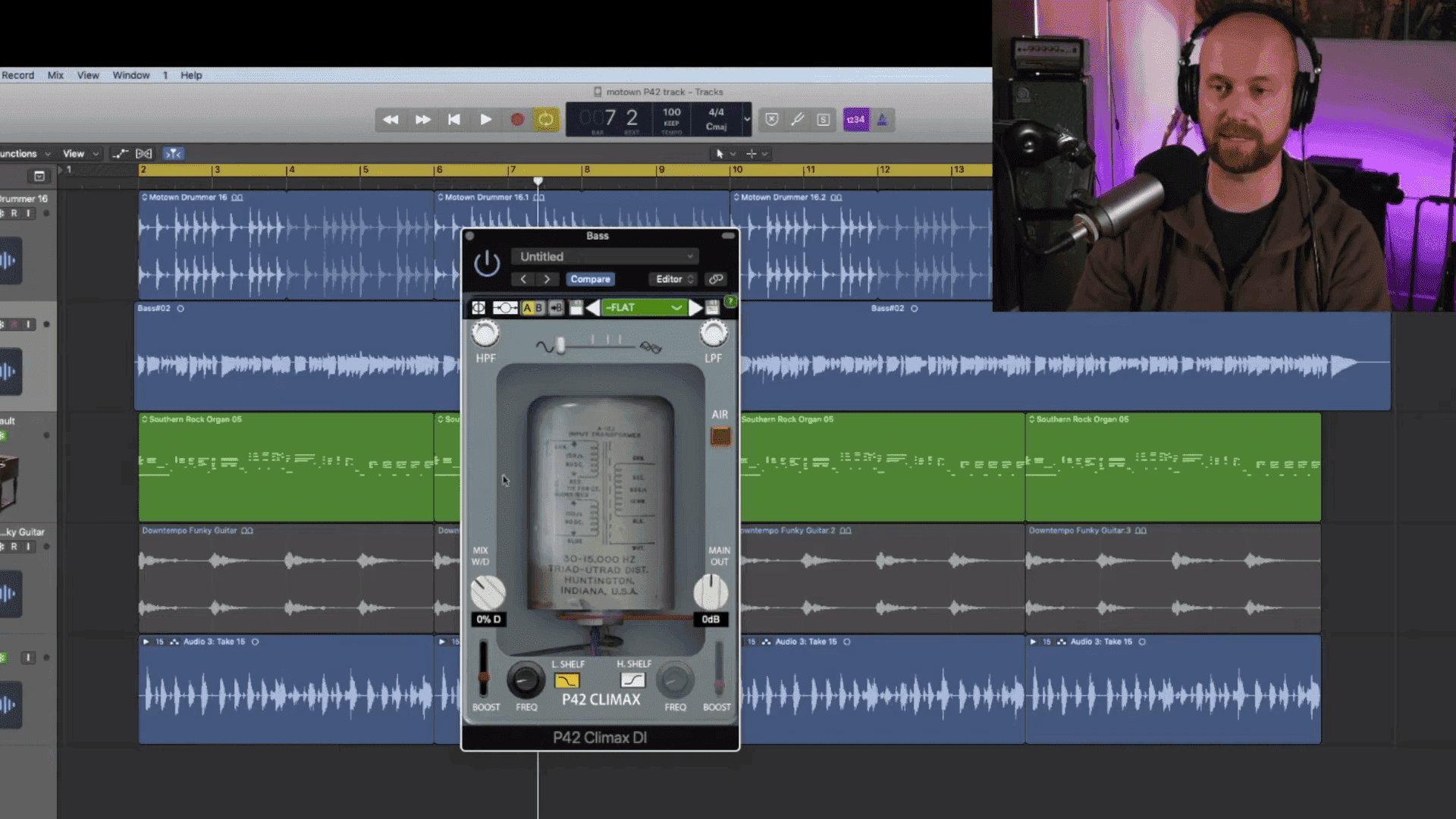Toggle the blue Catch Playhead button
The image size is (1456, 819).
tap(174, 153)
